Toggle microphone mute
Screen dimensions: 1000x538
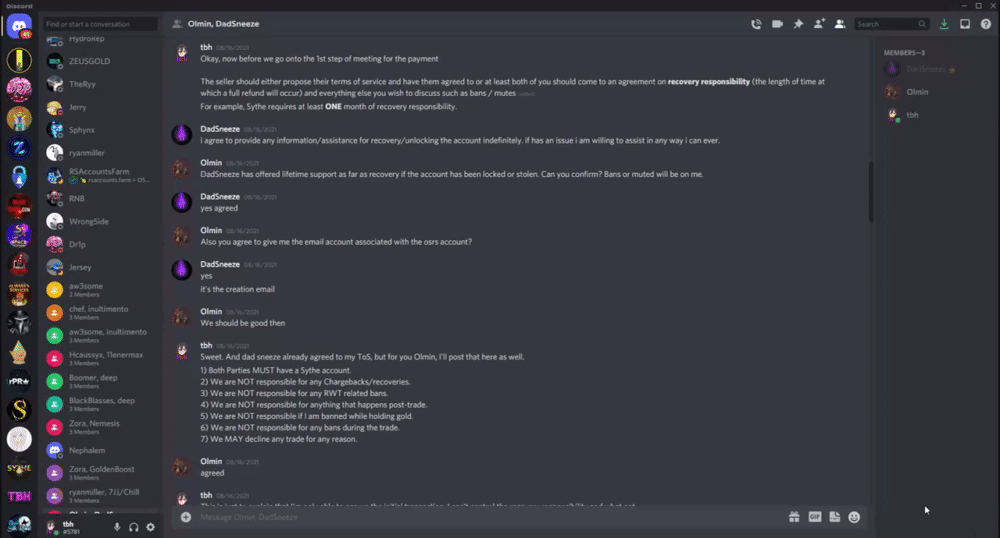tap(117, 526)
